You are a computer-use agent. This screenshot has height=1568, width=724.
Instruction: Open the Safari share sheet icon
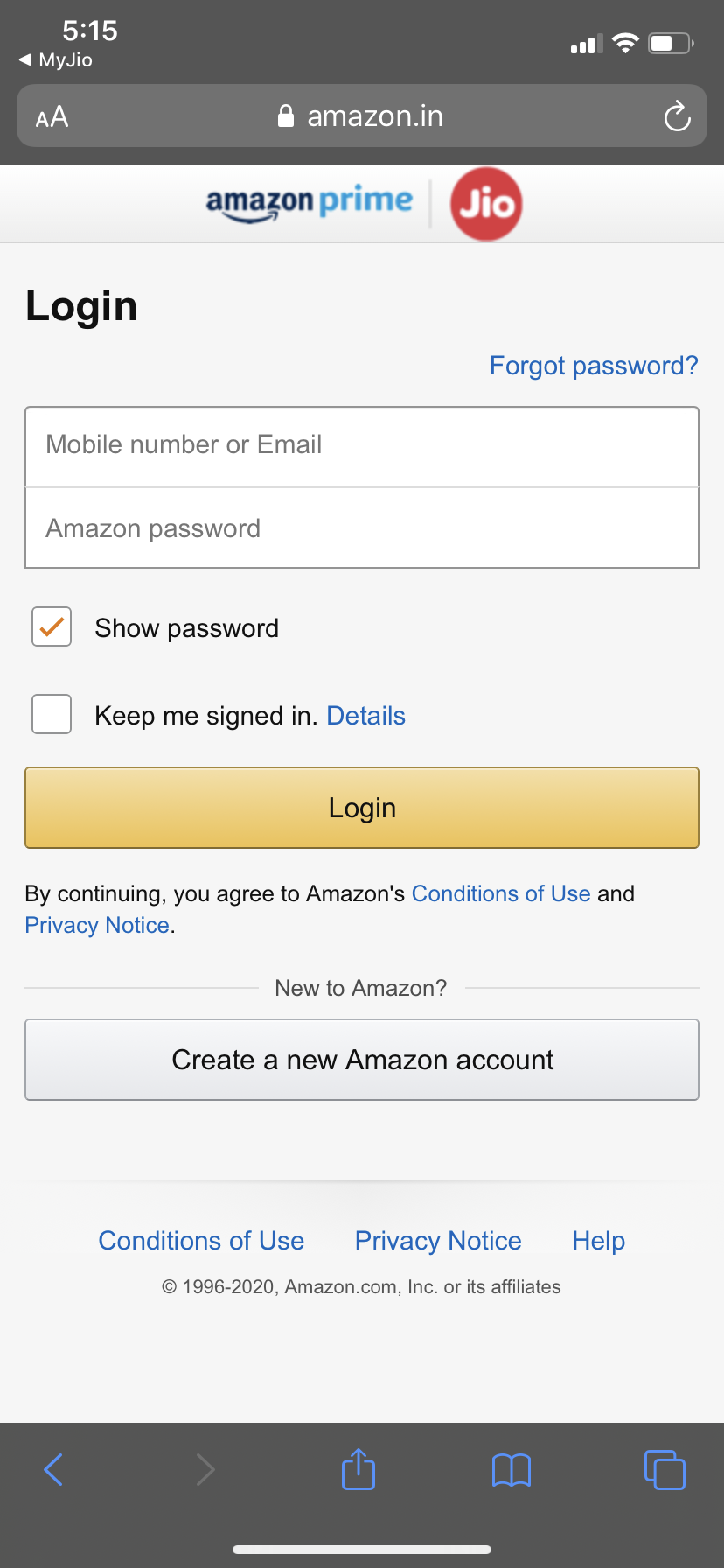click(359, 1469)
